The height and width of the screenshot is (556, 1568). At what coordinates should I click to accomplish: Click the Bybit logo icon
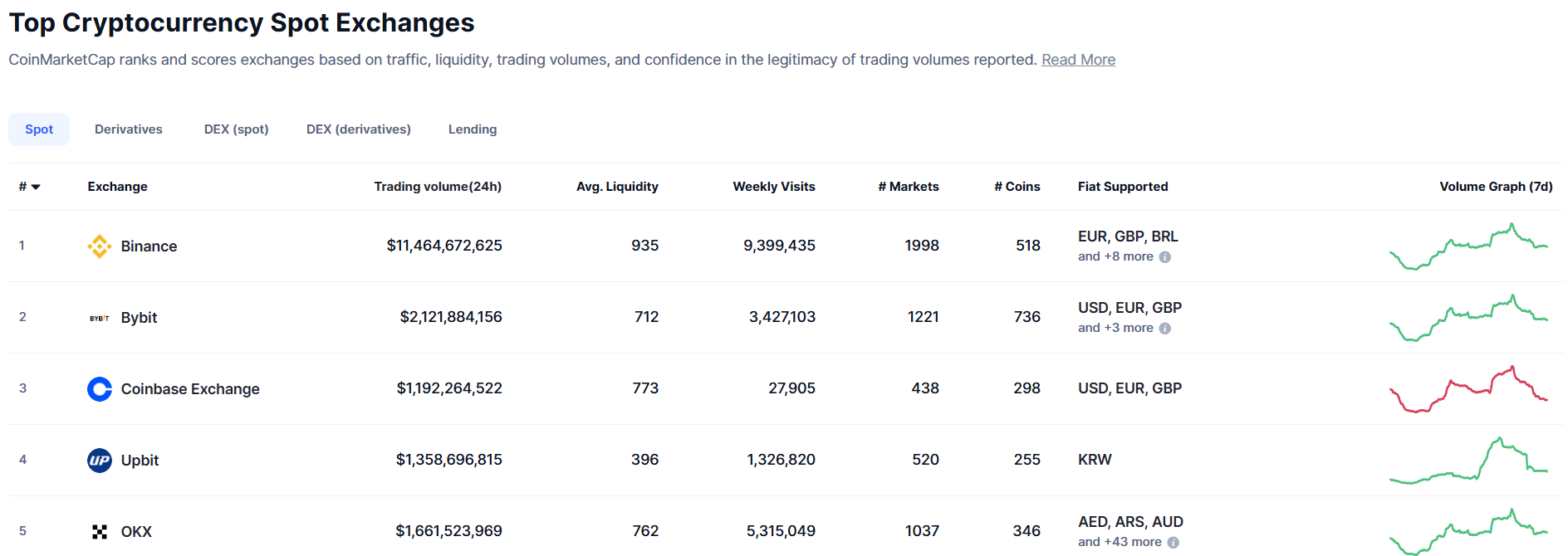[x=100, y=318]
